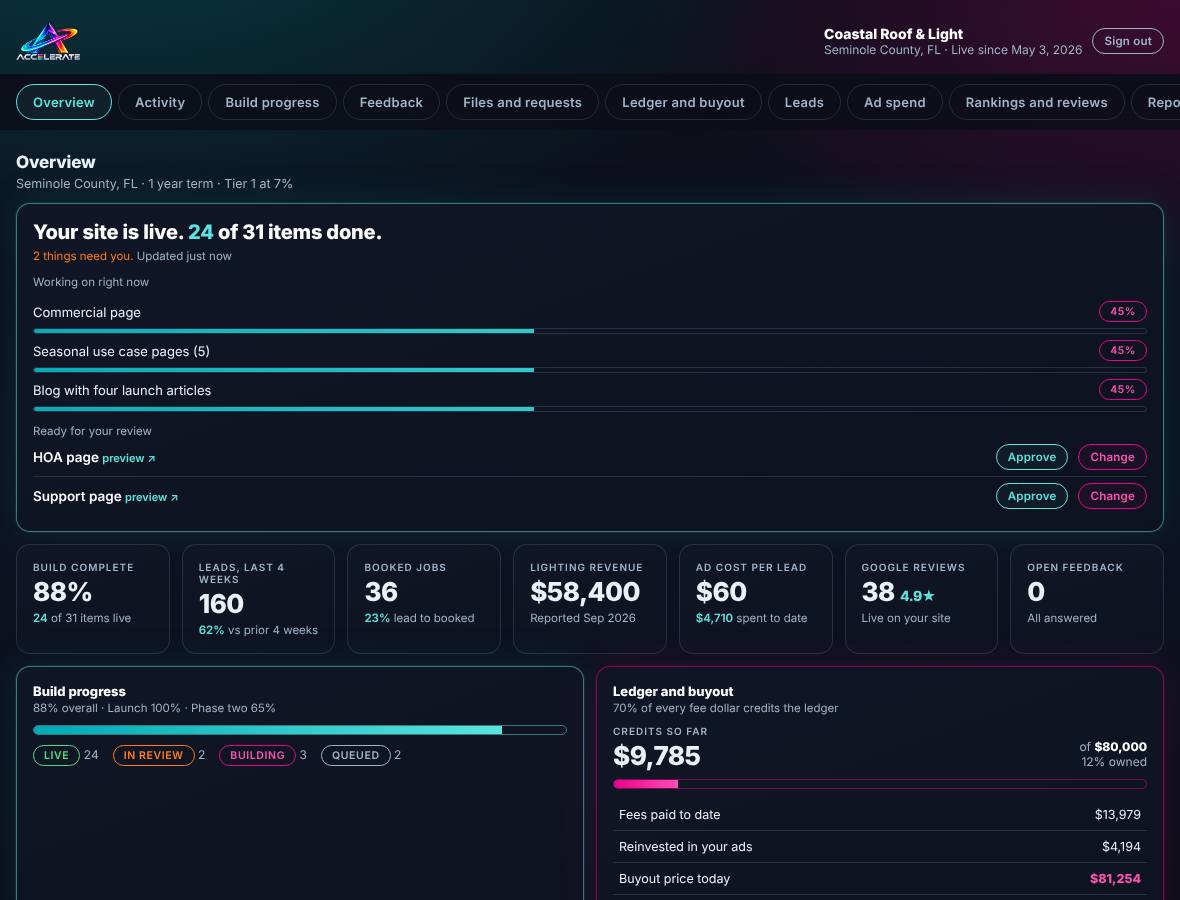Click '$4,710 spent to date' text
1180x900 pixels.
751,618
